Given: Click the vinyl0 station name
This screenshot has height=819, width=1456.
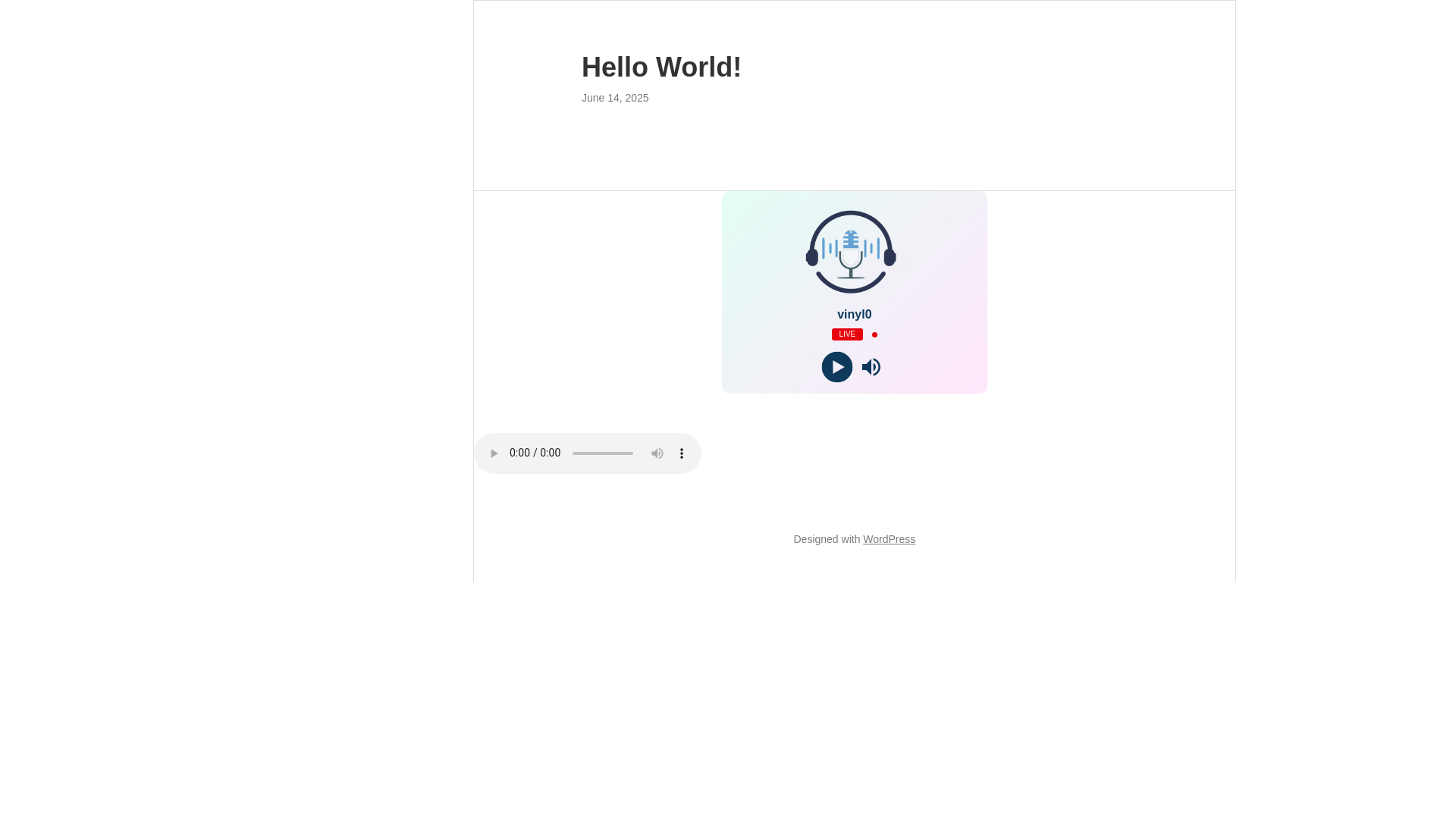Looking at the screenshot, I should [855, 314].
